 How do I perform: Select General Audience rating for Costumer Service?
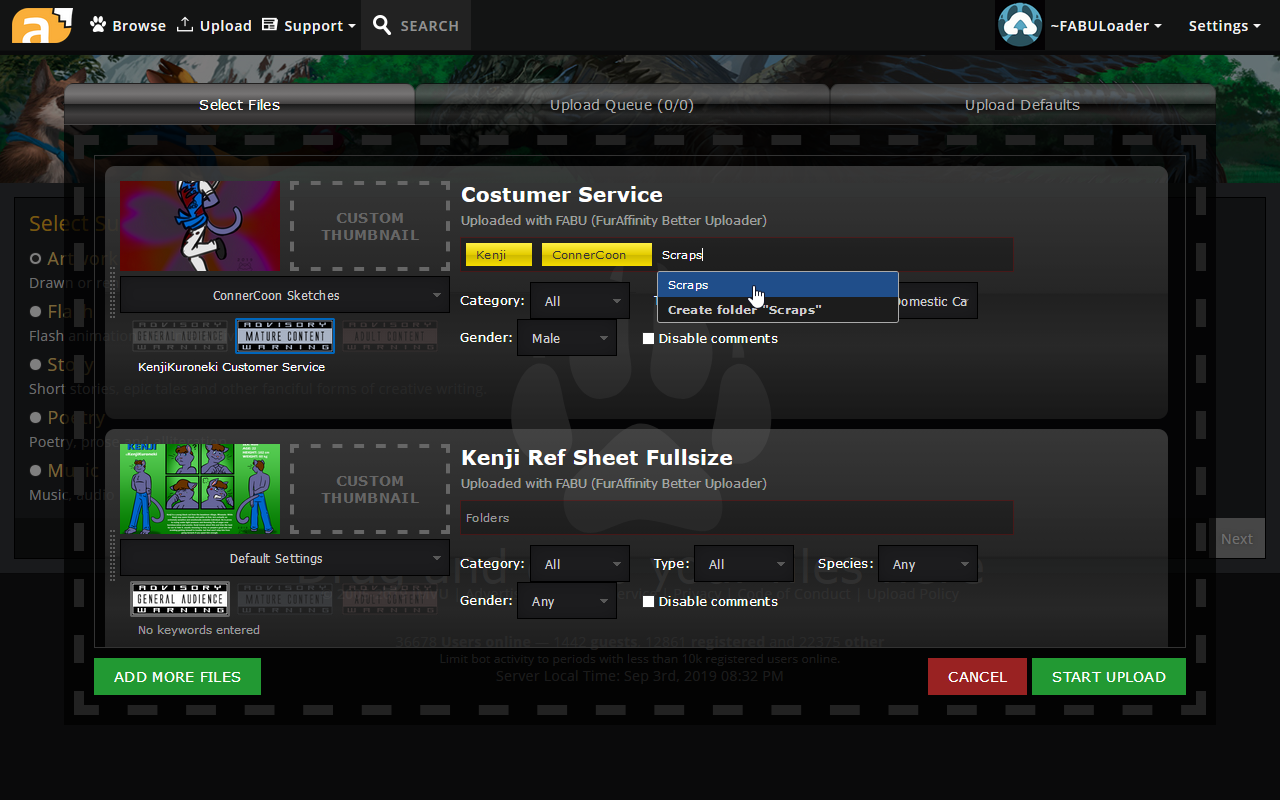click(x=180, y=336)
